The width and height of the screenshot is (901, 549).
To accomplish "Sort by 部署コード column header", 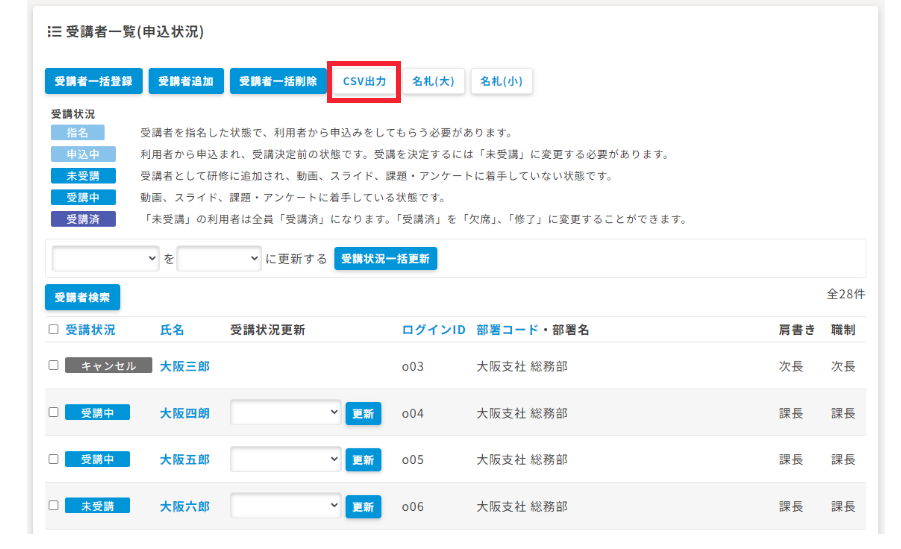I will [x=507, y=330].
